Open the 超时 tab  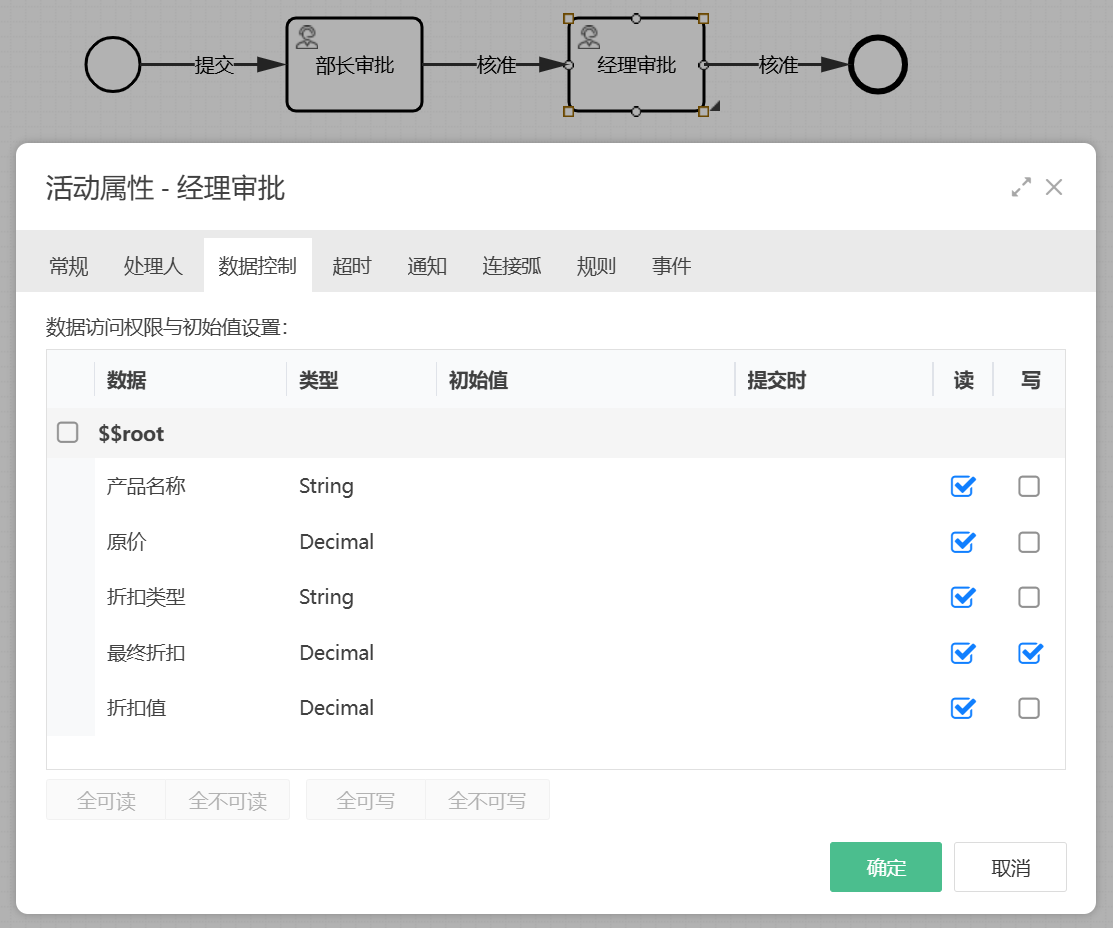351,266
